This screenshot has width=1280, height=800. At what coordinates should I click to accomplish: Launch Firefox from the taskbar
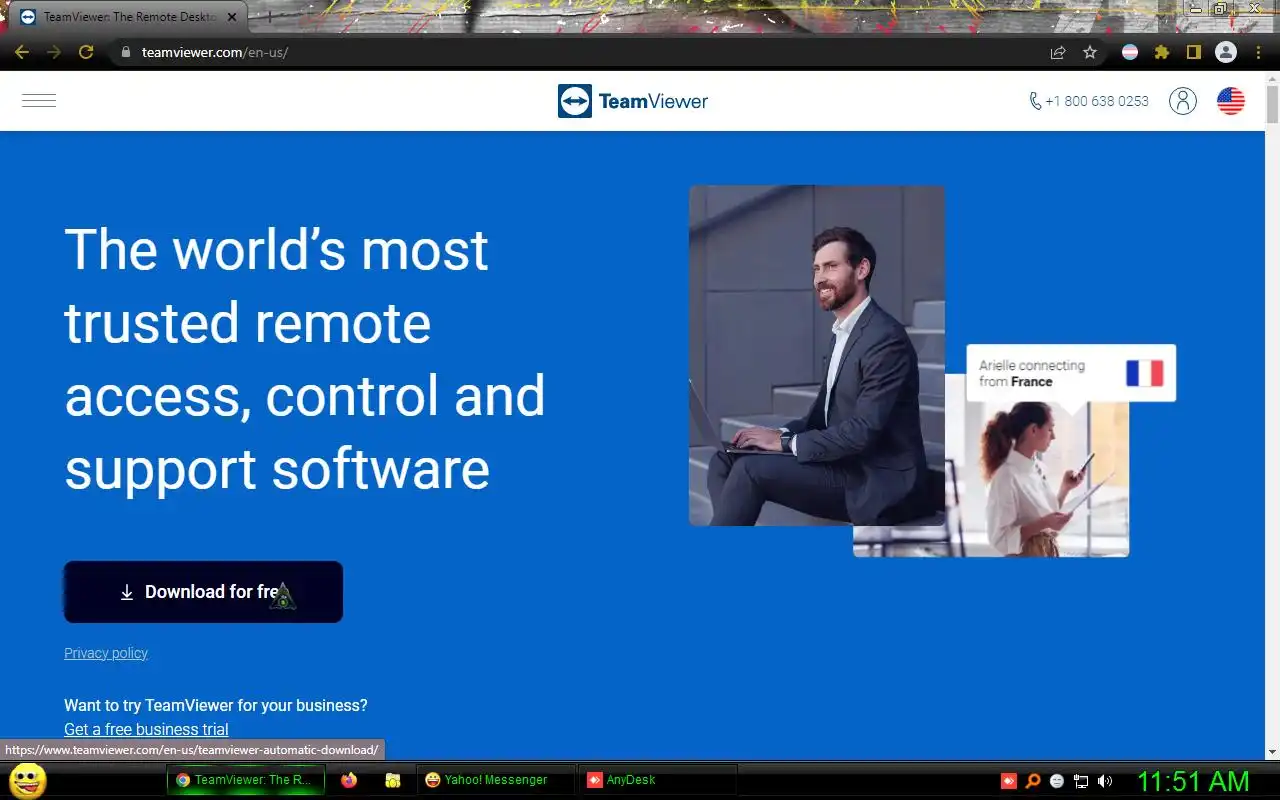tap(349, 780)
